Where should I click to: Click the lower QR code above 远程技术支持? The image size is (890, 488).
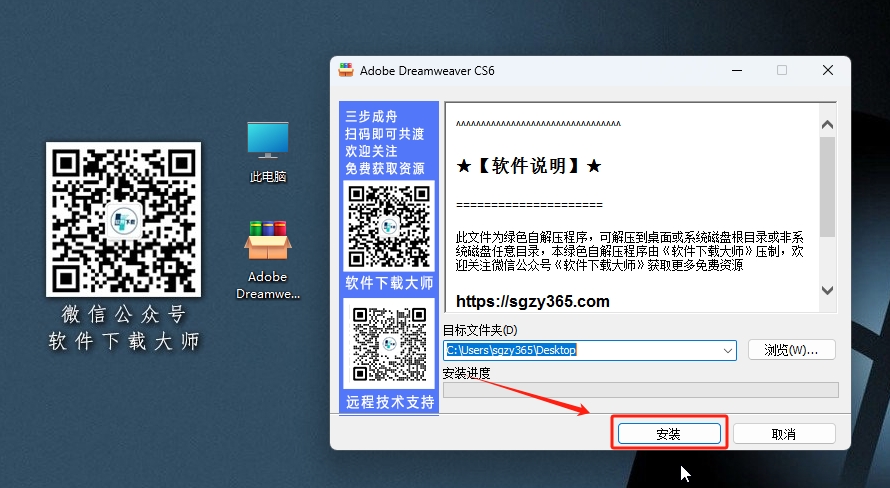(x=389, y=344)
